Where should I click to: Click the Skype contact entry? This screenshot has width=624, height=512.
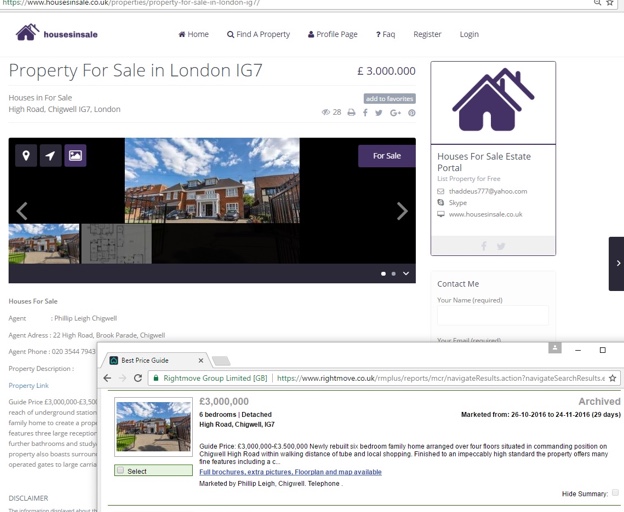tap(458, 203)
